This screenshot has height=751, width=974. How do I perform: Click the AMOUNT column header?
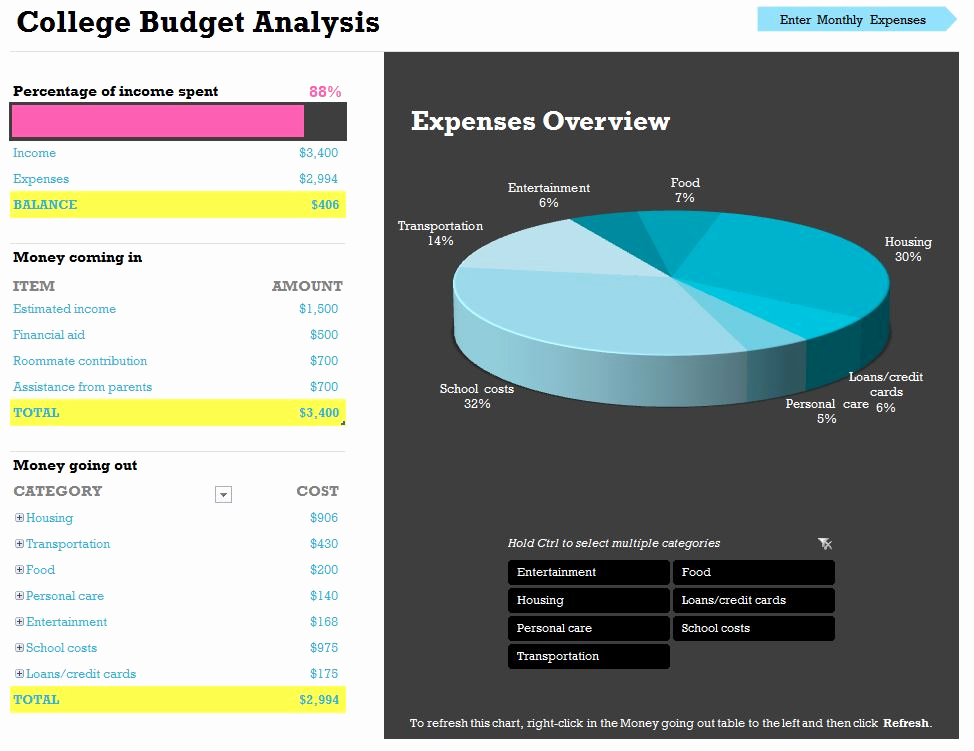tap(307, 286)
